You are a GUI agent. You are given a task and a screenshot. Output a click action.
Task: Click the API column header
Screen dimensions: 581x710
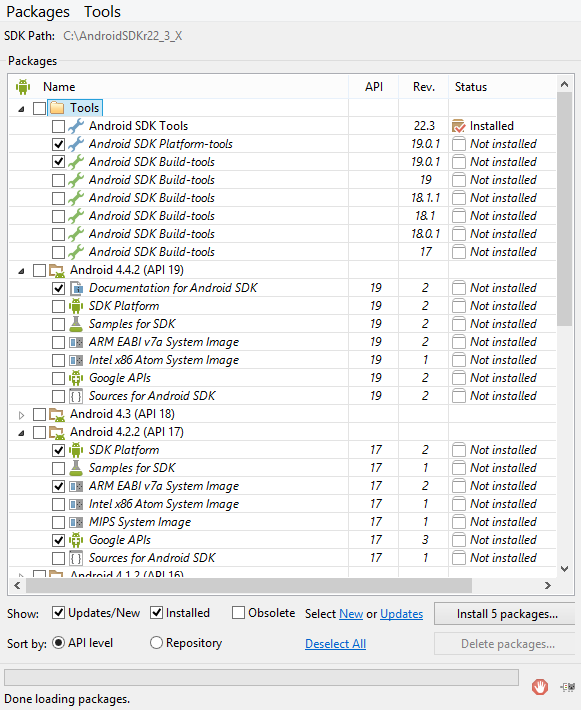tap(374, 86)
